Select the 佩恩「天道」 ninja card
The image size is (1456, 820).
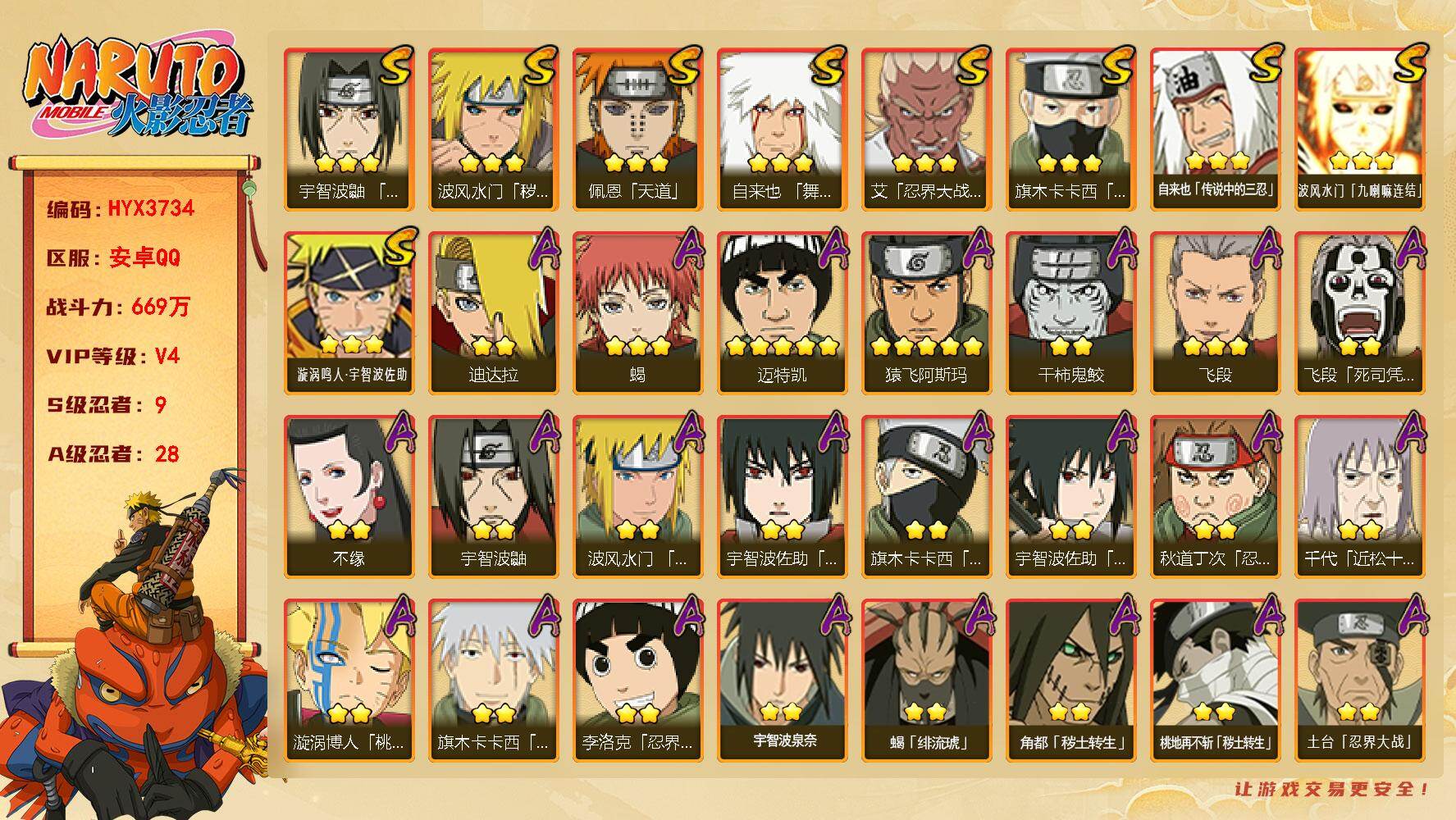pos(637,129)
